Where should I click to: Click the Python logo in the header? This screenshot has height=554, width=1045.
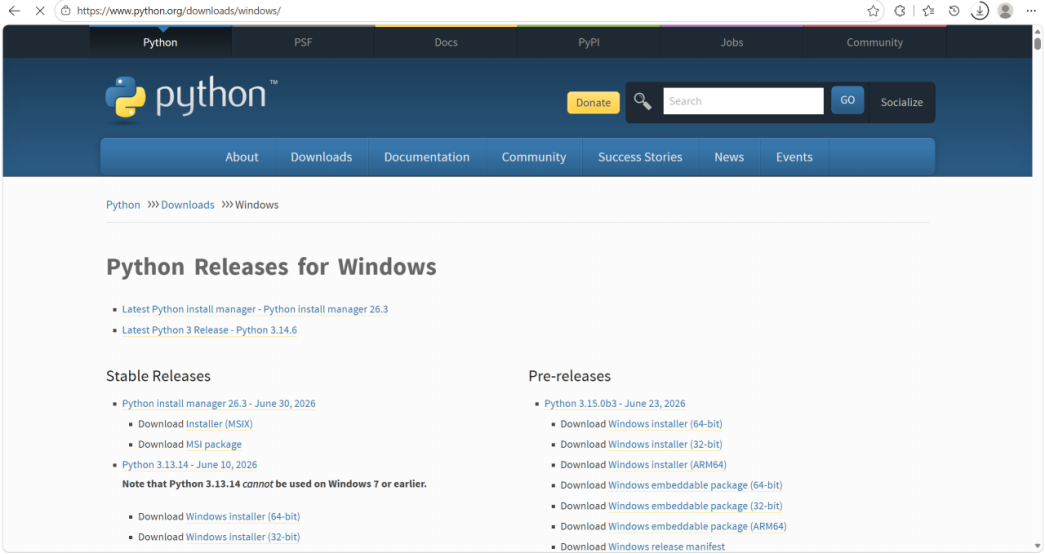click(191, 99)
